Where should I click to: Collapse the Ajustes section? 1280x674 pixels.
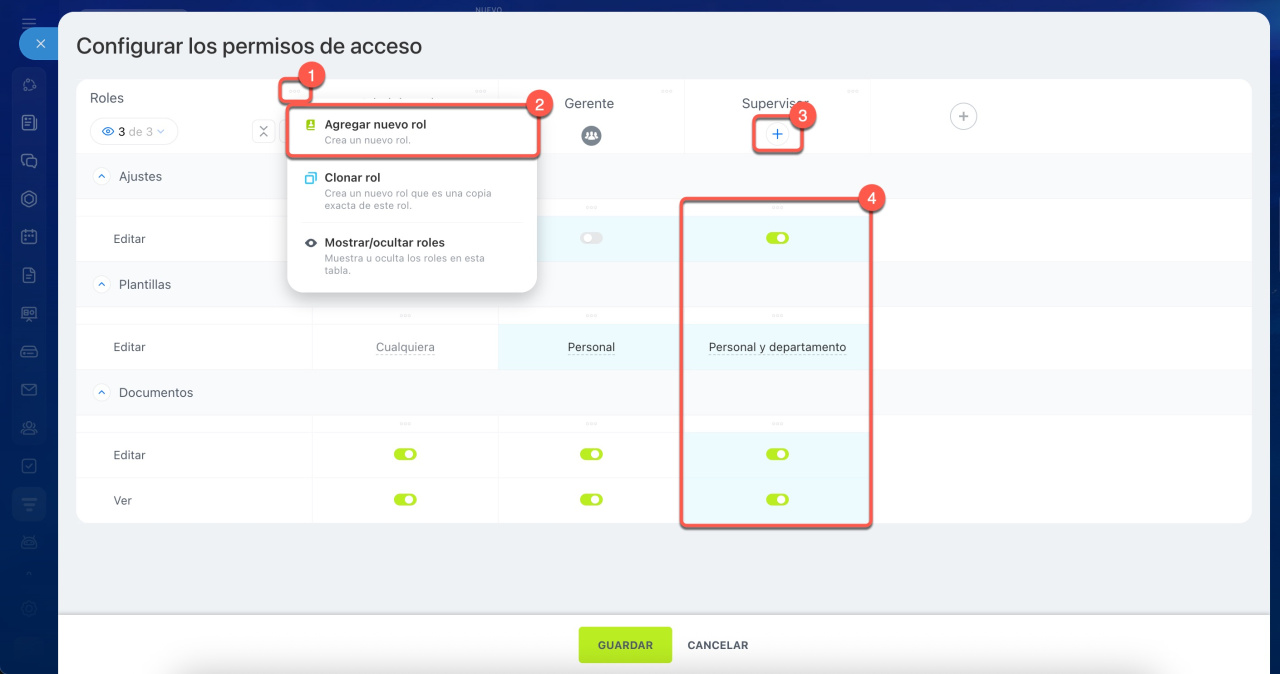[101, 176]
